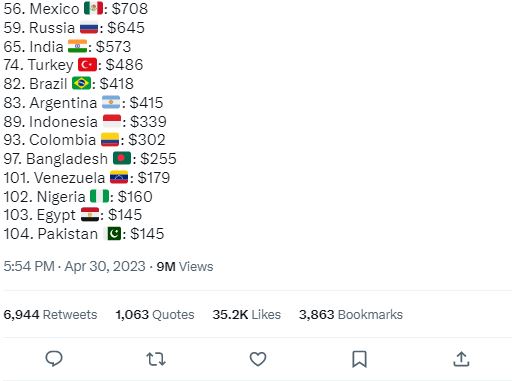Click the reply speech bubble icon
Image resolution: width=525 pixels, height=381 pixels.
54,359
